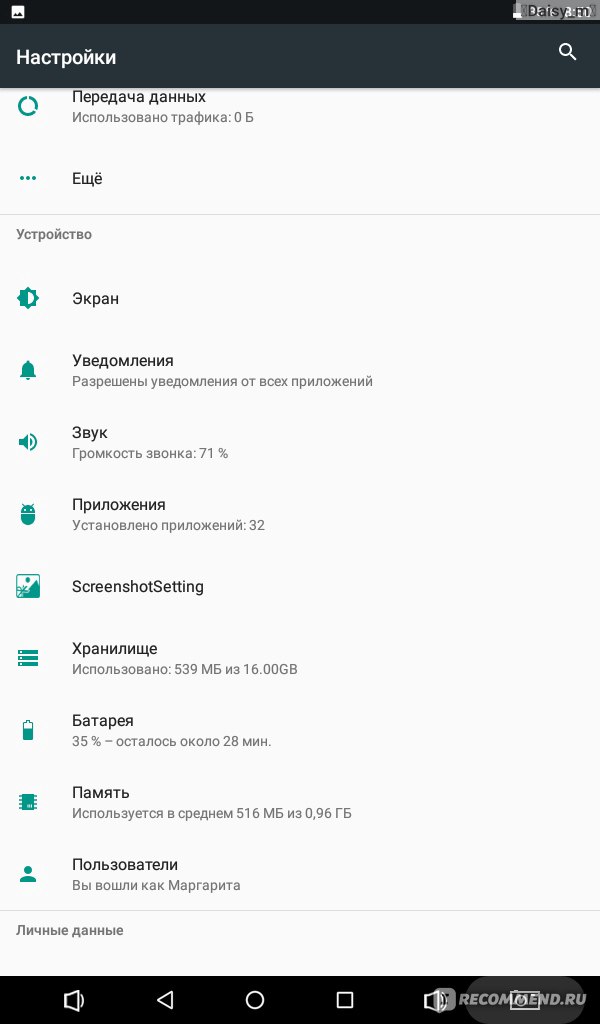Tap the Android back navigation button
600x1024 pixels.
click(x=165, y=1000)
